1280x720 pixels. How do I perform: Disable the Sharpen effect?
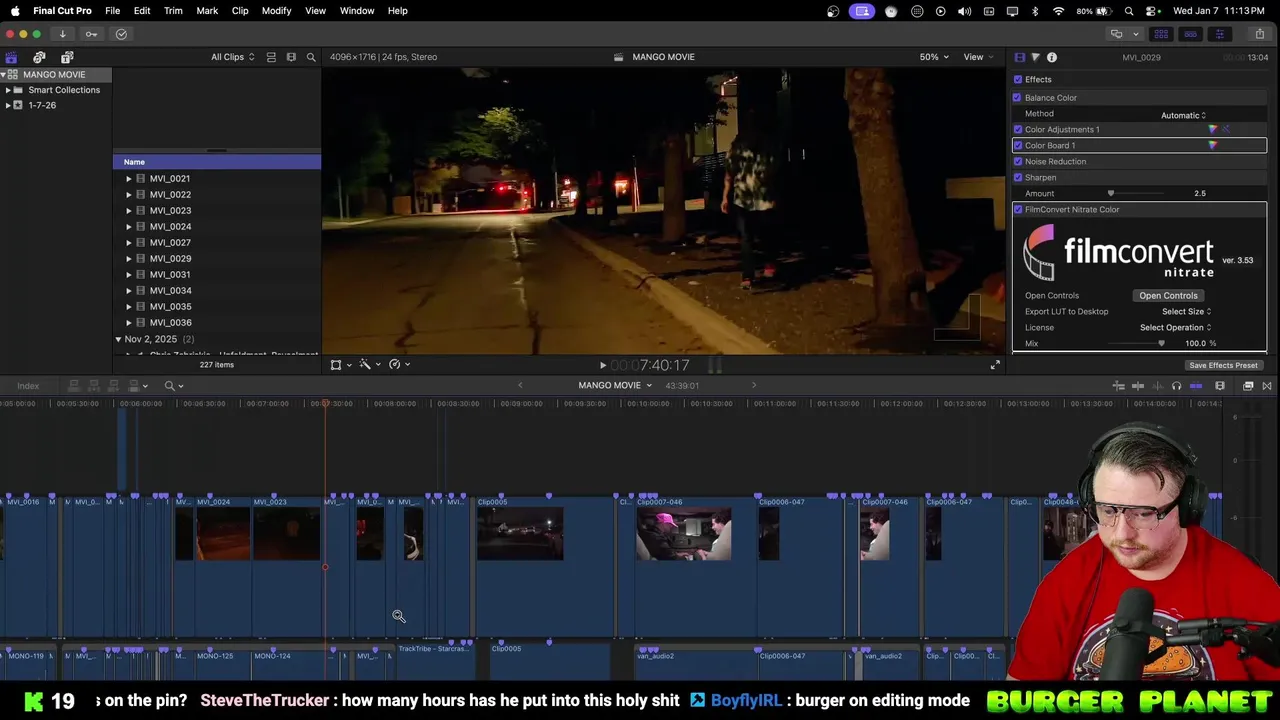(x=1018, y=177)
